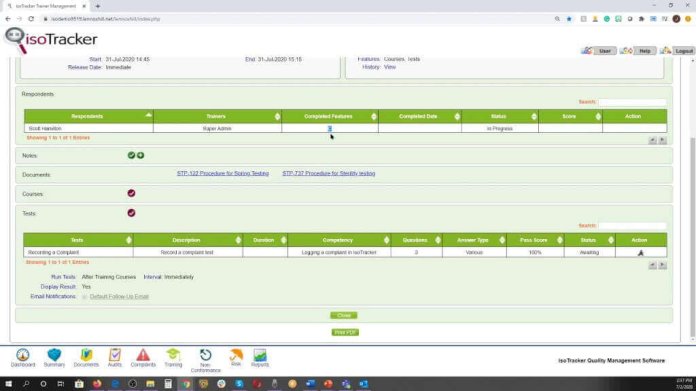
Task: Open Firefox from the Windows taskbar
Action: click(x=97, y=384)
